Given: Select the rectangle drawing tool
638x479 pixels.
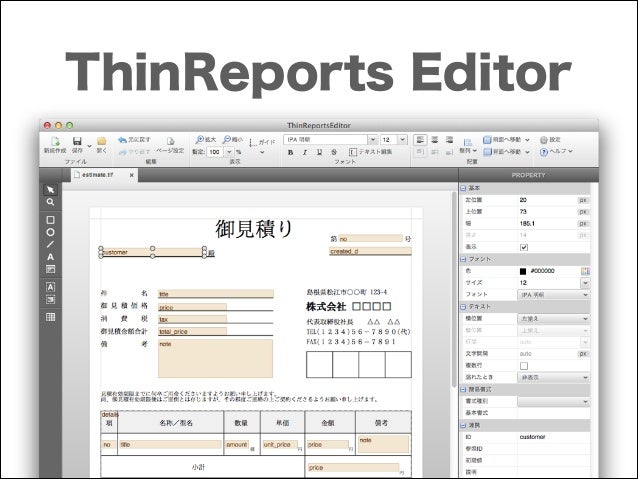Looking at the screenshot, I should tap(50, 220).
